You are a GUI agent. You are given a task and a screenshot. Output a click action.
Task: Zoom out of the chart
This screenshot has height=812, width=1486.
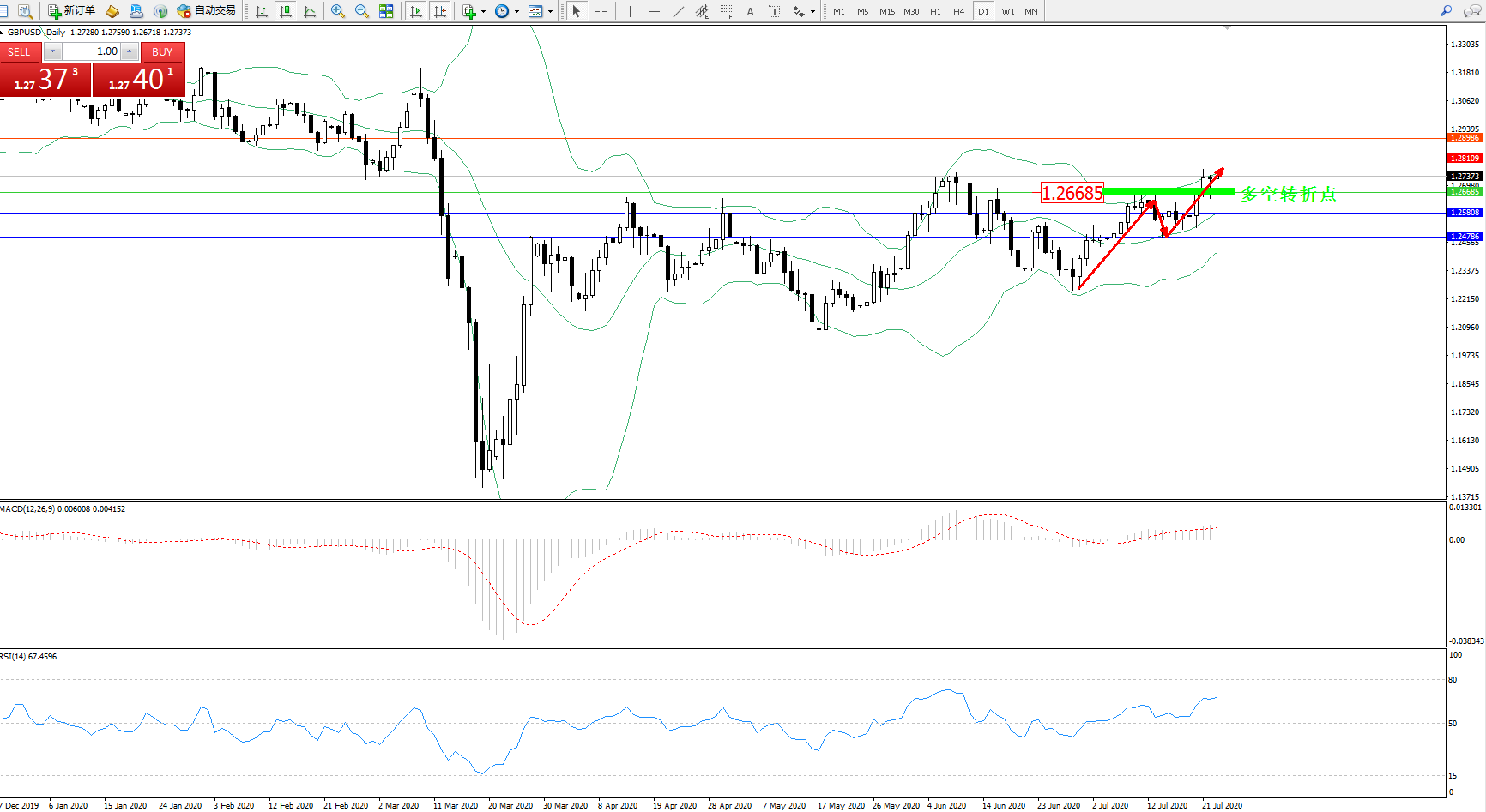[362, 11]
